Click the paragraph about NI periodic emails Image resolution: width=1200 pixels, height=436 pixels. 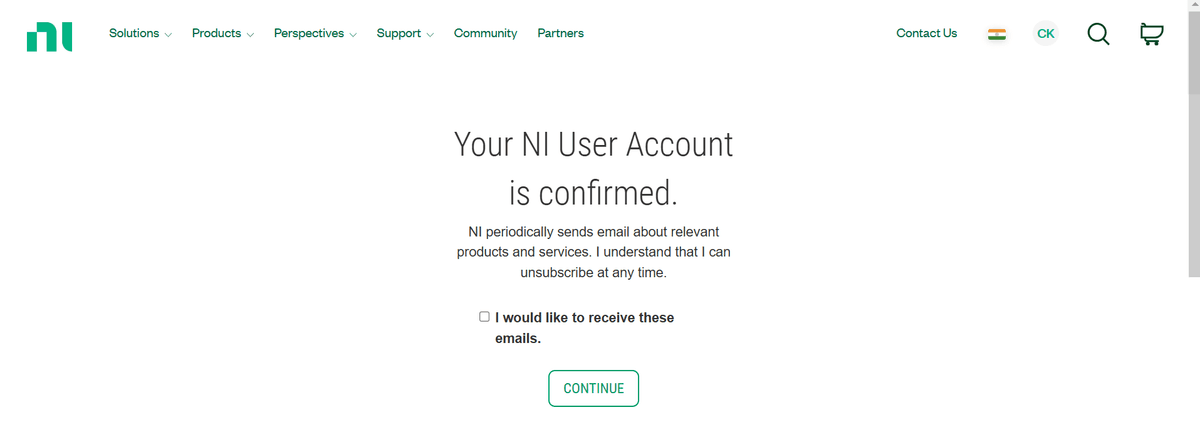593,252
